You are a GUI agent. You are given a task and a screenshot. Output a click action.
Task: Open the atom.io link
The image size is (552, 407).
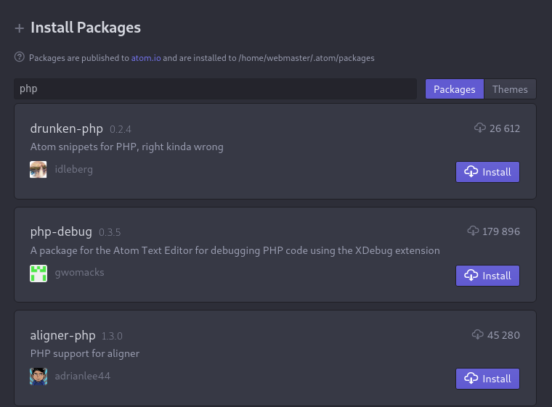point(146,58)
